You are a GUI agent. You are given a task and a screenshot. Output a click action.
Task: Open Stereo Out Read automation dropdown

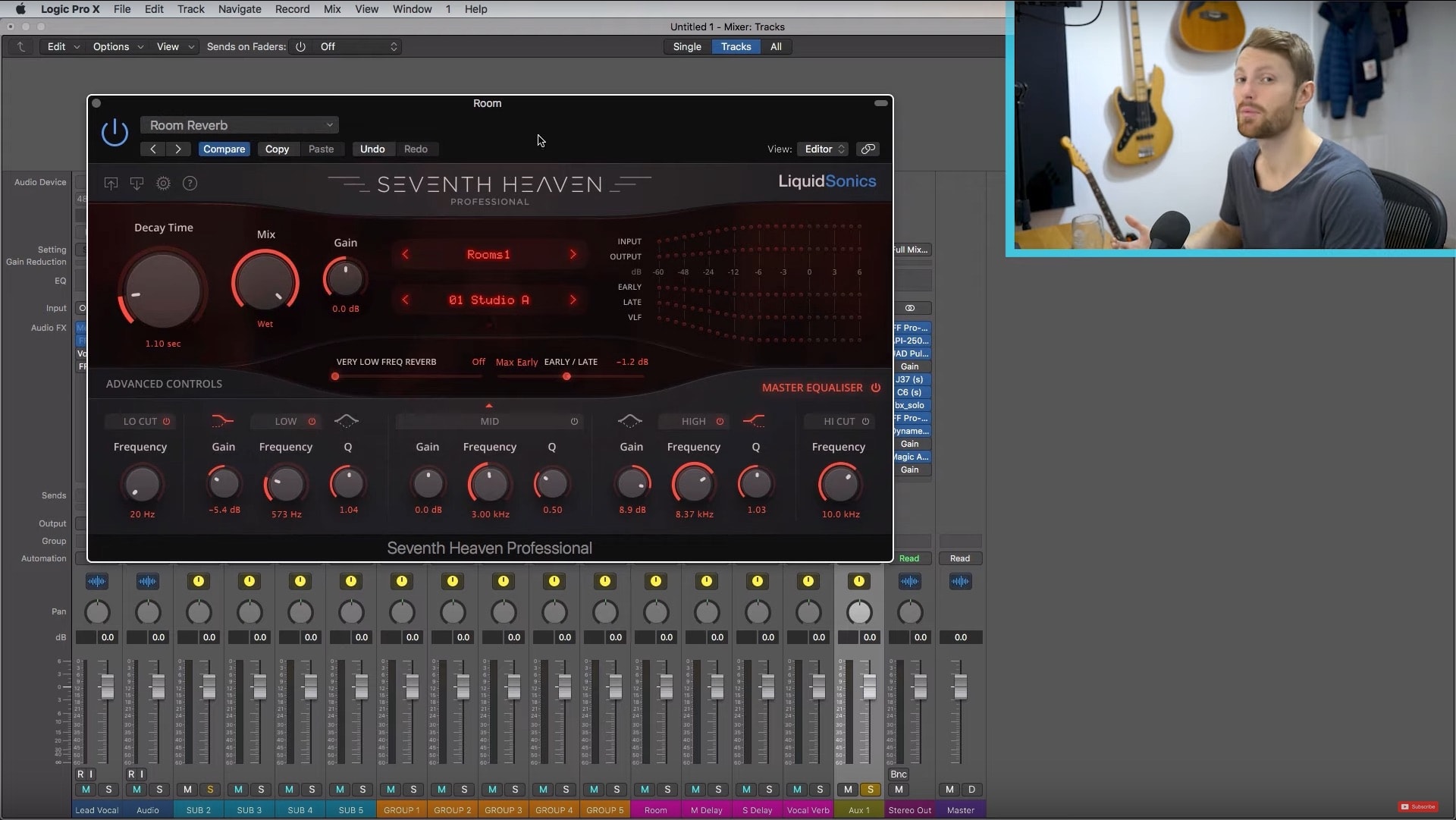click(909, 559)
